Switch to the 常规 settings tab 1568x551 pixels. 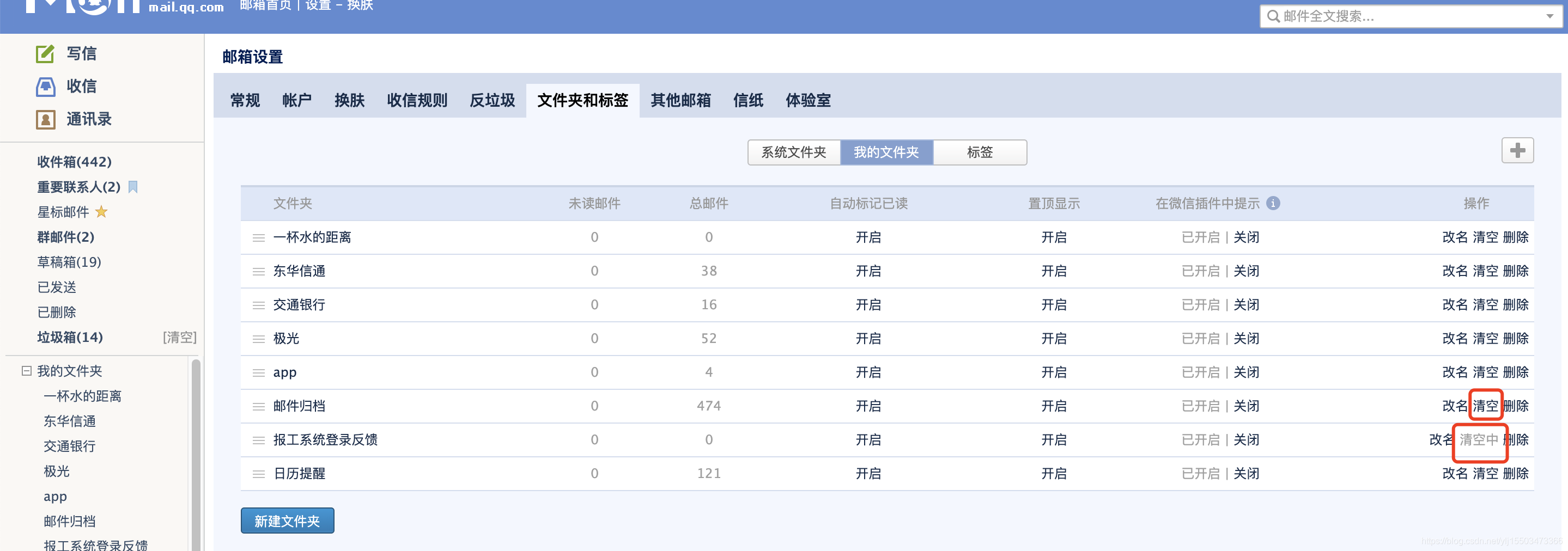(245, 100)
